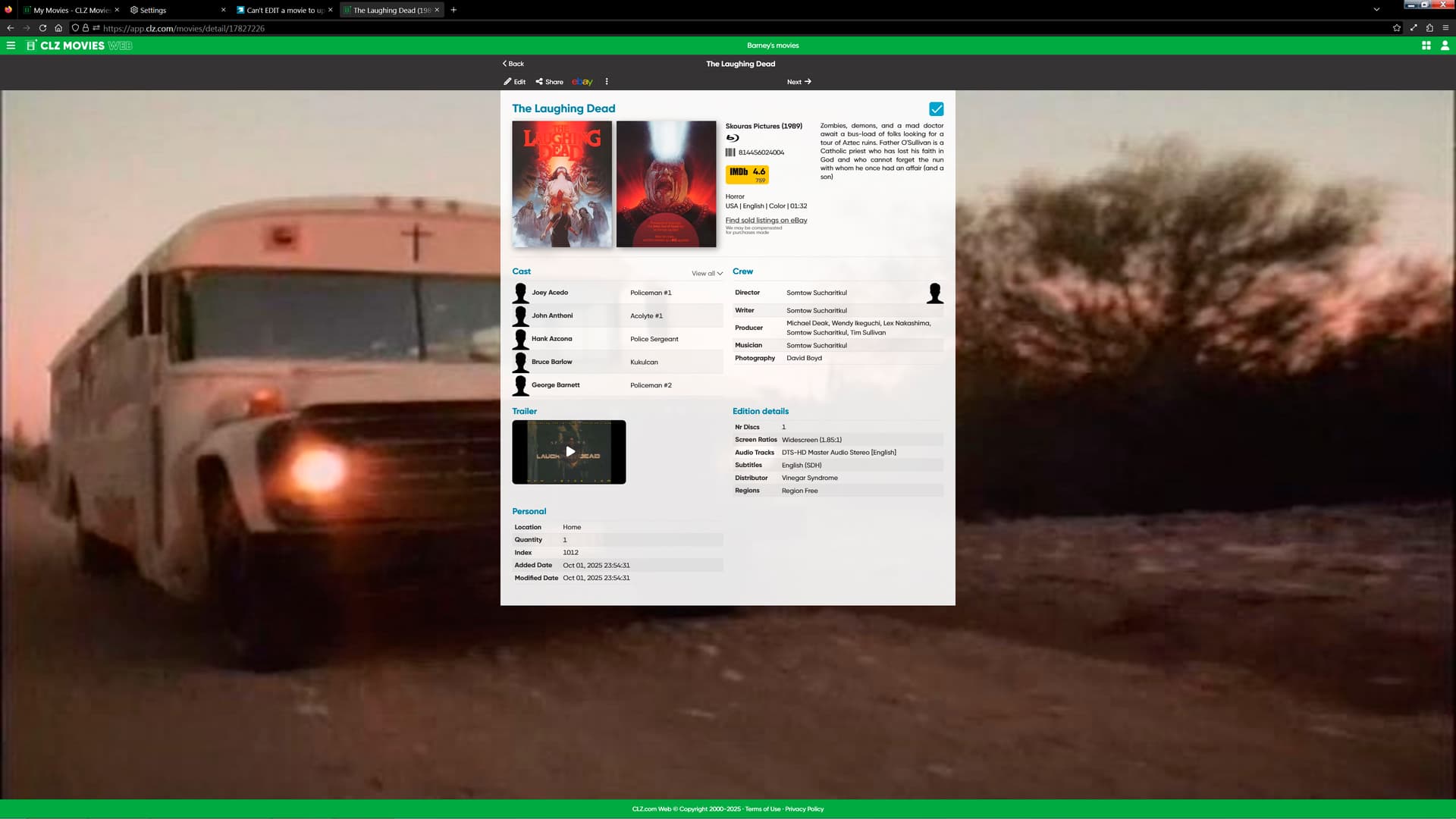The width and height of the screenshot is (1456, 819).
Task: Click the Share icon
Action: point(539,82)
